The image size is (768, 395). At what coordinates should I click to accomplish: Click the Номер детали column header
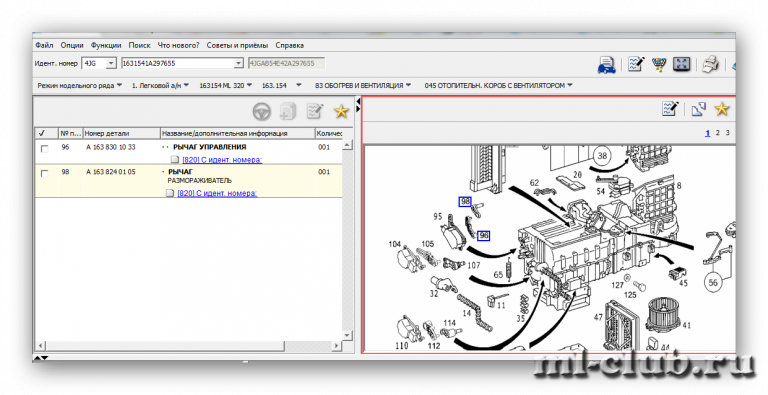click(121, 133)
